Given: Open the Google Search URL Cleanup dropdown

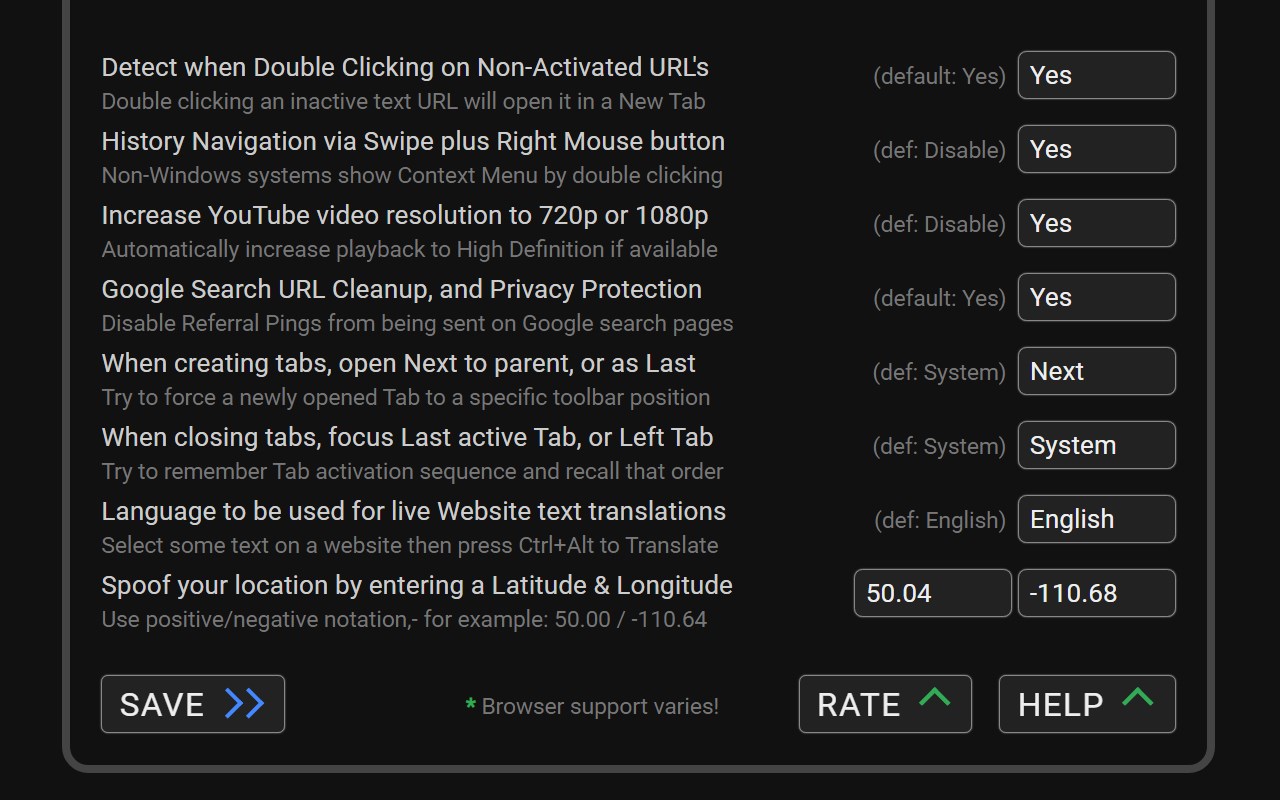Looking at the screenshot, I should tap(1097, 297).
